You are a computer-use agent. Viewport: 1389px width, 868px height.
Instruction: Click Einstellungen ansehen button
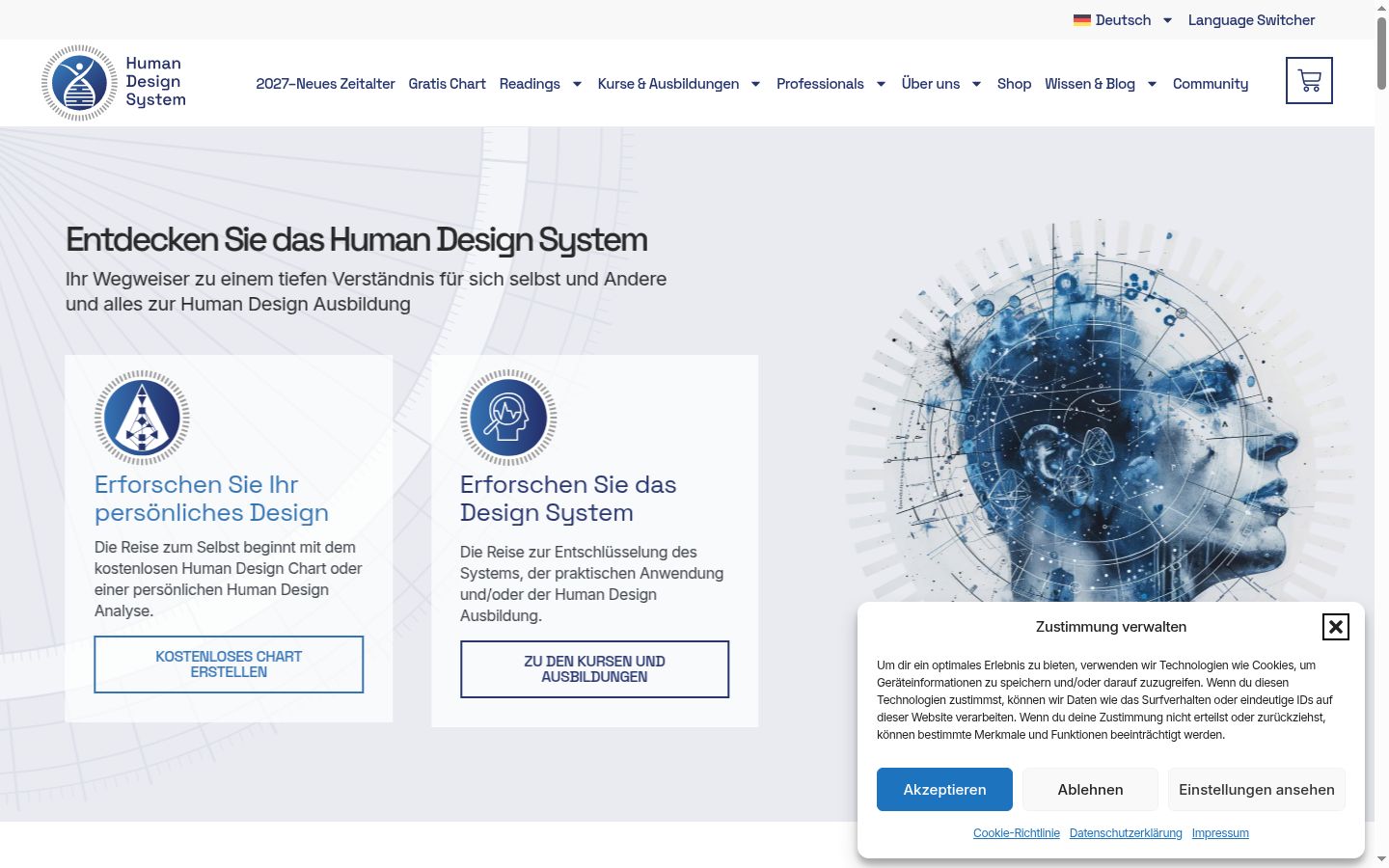point(1256,789)
